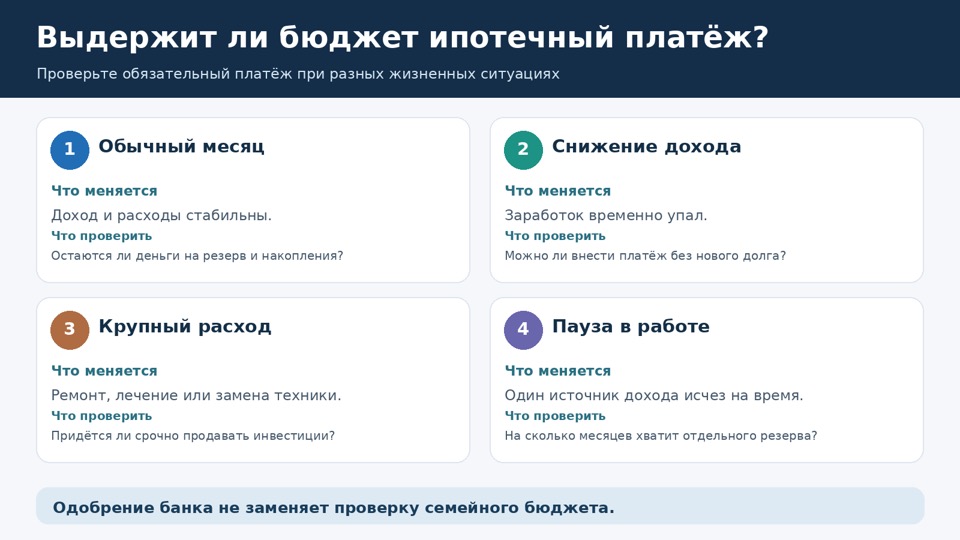The width and height of the screenshot is (960, 540).
Task: Click the card title 'Пауза в работе'
Action: pos(631,326)
